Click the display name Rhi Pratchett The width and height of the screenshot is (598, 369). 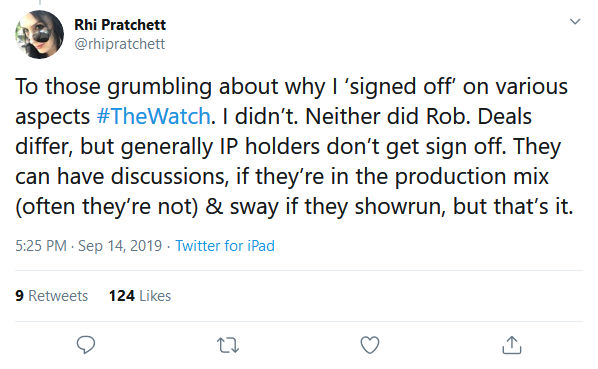pyautogui.click(x=120, y=25)
